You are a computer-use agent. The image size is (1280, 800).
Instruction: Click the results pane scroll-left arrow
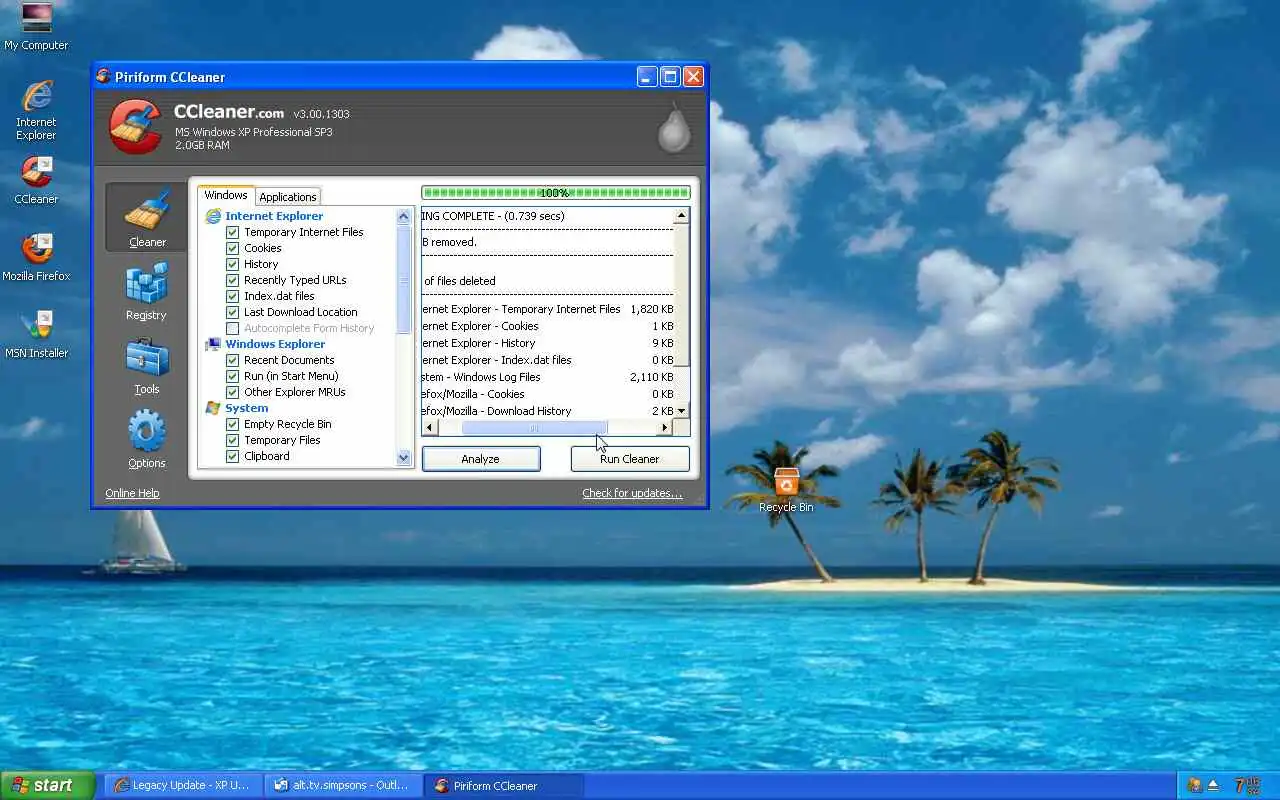(430, 428)
